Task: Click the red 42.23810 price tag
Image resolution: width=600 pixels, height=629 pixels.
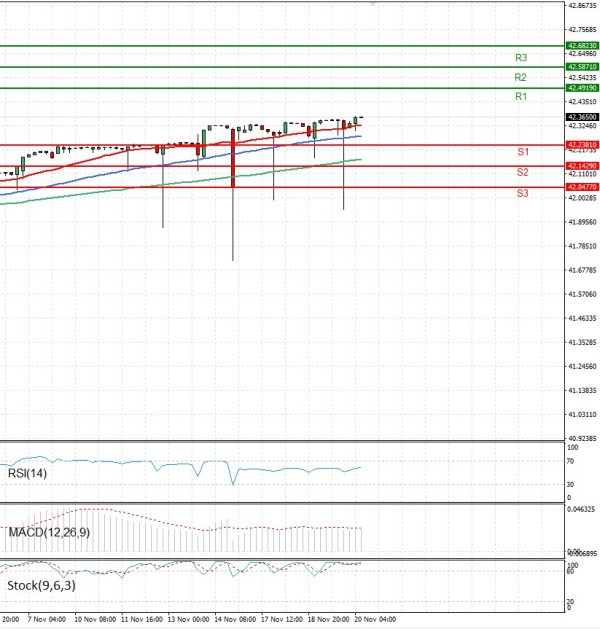Action: coord(582,145)
